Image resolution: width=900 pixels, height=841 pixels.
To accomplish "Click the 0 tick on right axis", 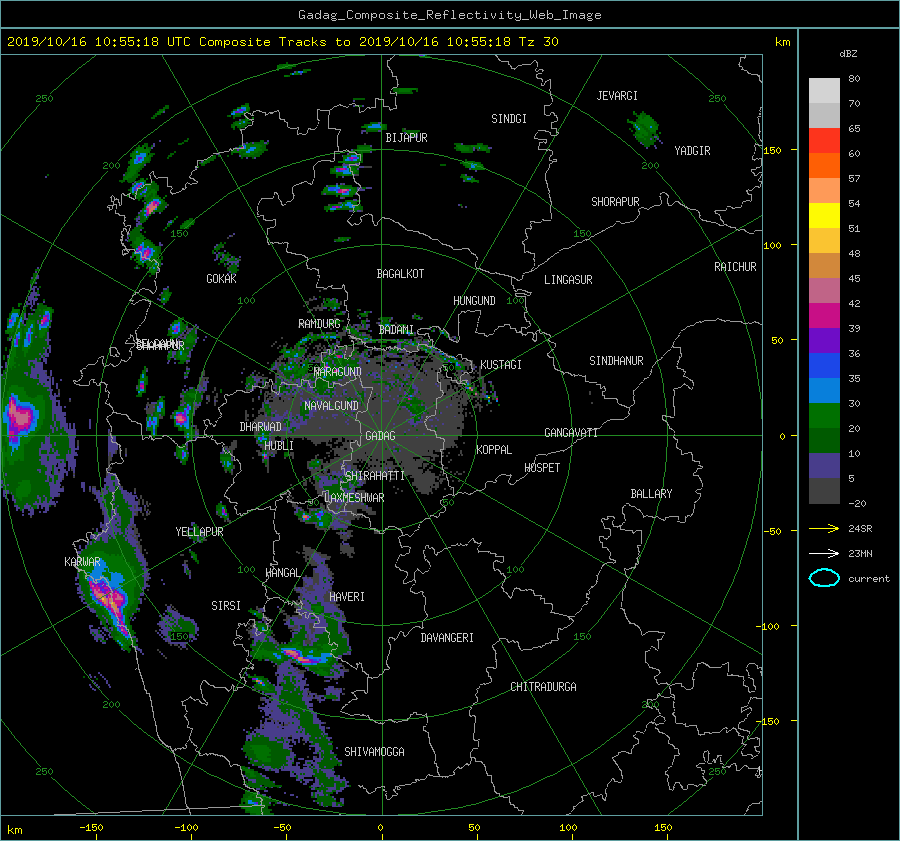I will [x=782, y=436].
